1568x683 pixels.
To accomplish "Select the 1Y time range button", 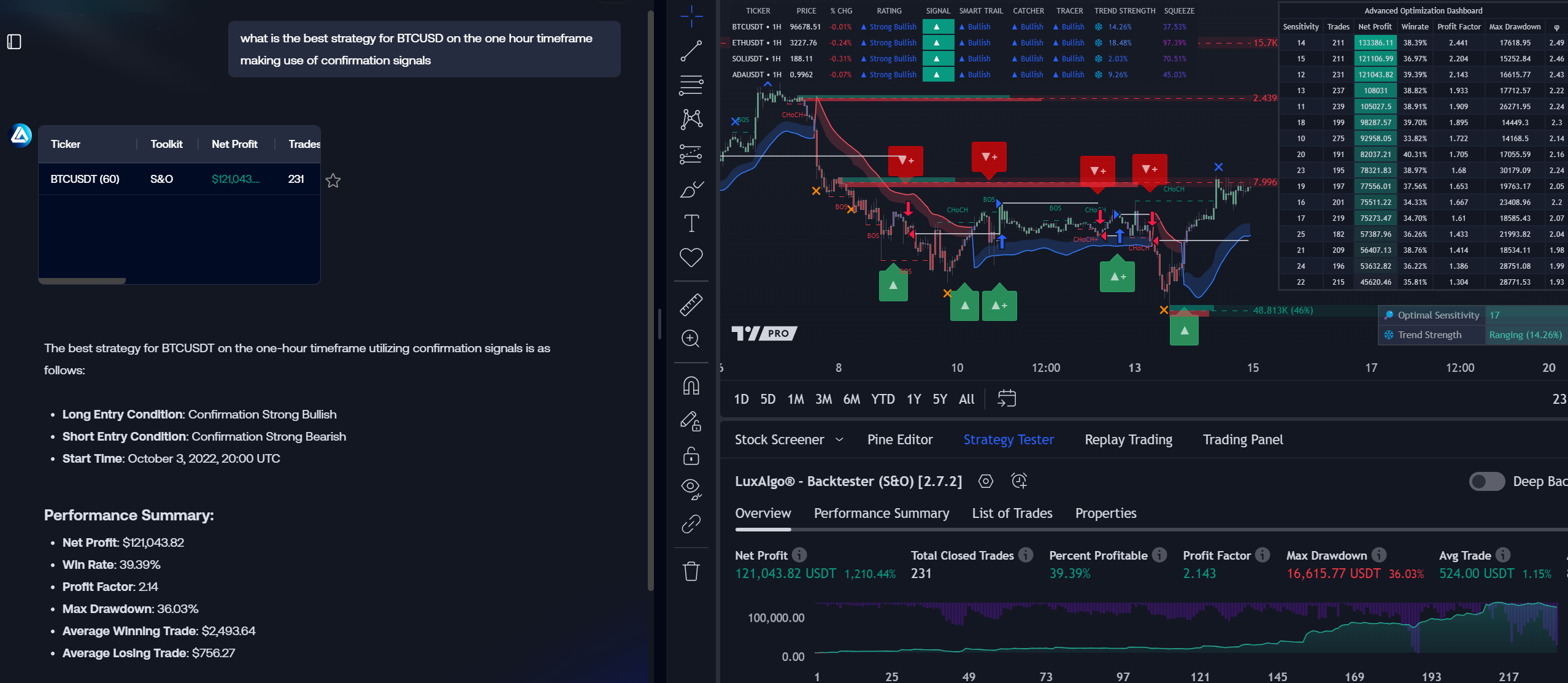I will [x=914, y=399].
